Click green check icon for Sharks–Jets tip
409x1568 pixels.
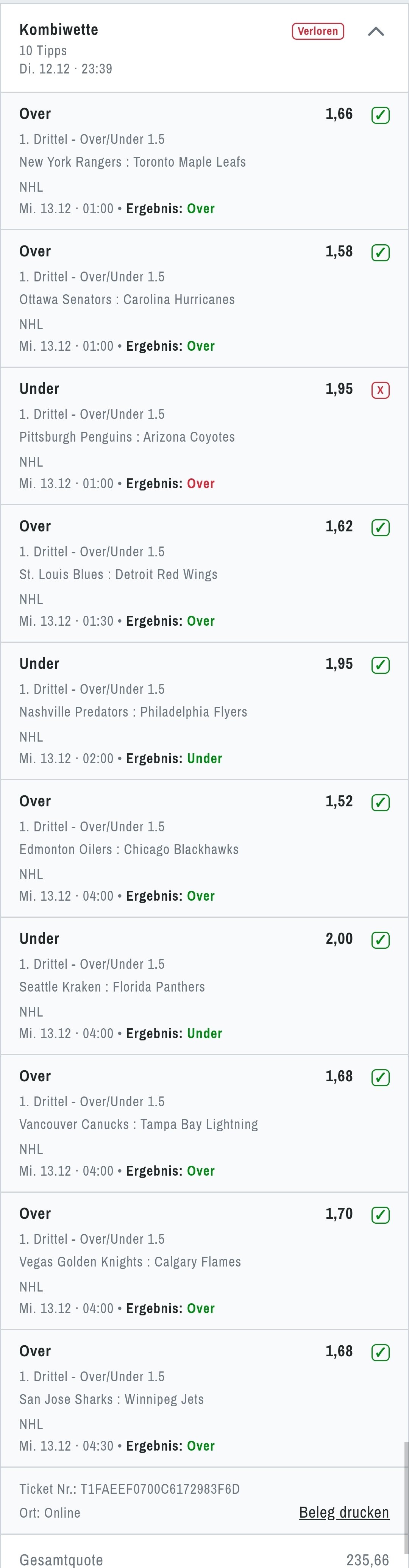[x=380, y=1353]
